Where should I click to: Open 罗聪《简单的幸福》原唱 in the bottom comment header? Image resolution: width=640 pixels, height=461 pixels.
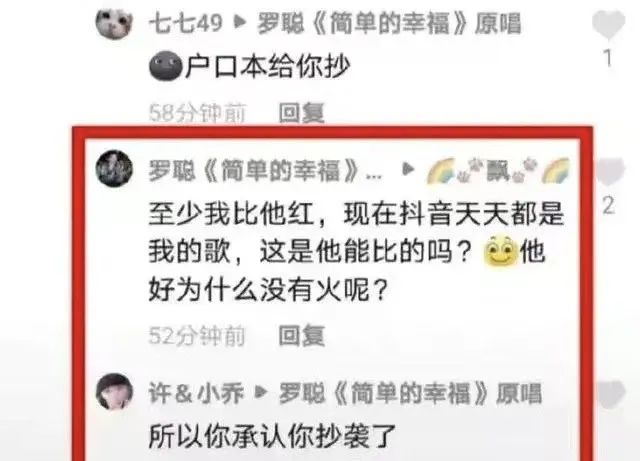(x=410, y=393)
